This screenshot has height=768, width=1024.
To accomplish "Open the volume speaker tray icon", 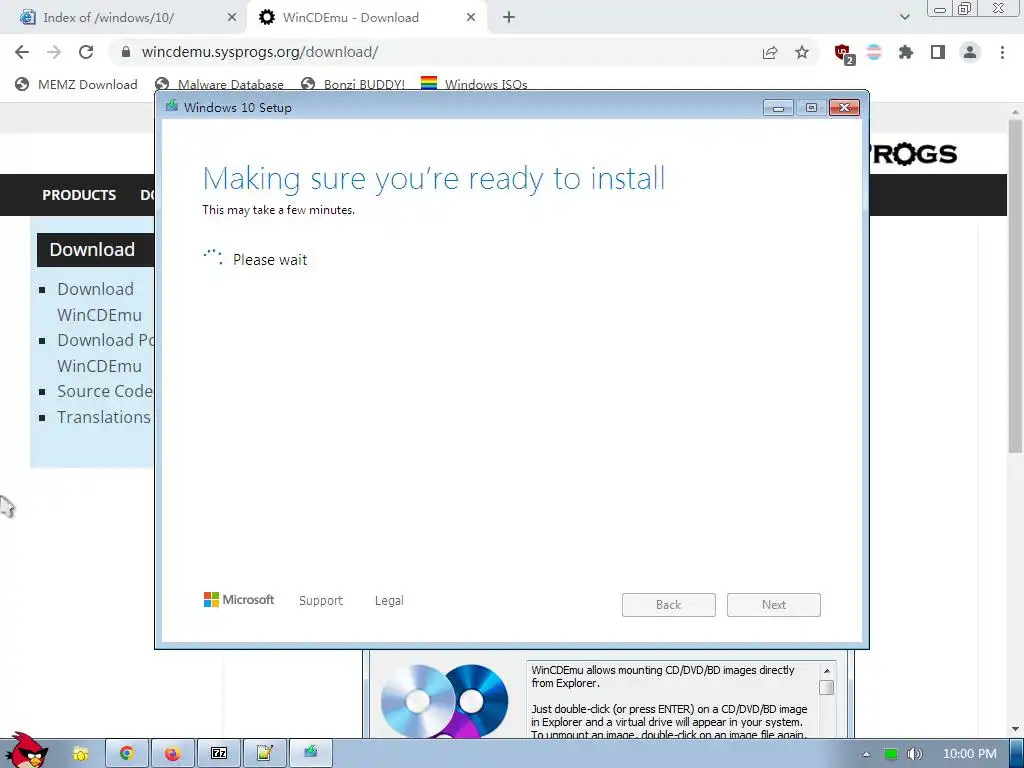I will click(915, 754).
